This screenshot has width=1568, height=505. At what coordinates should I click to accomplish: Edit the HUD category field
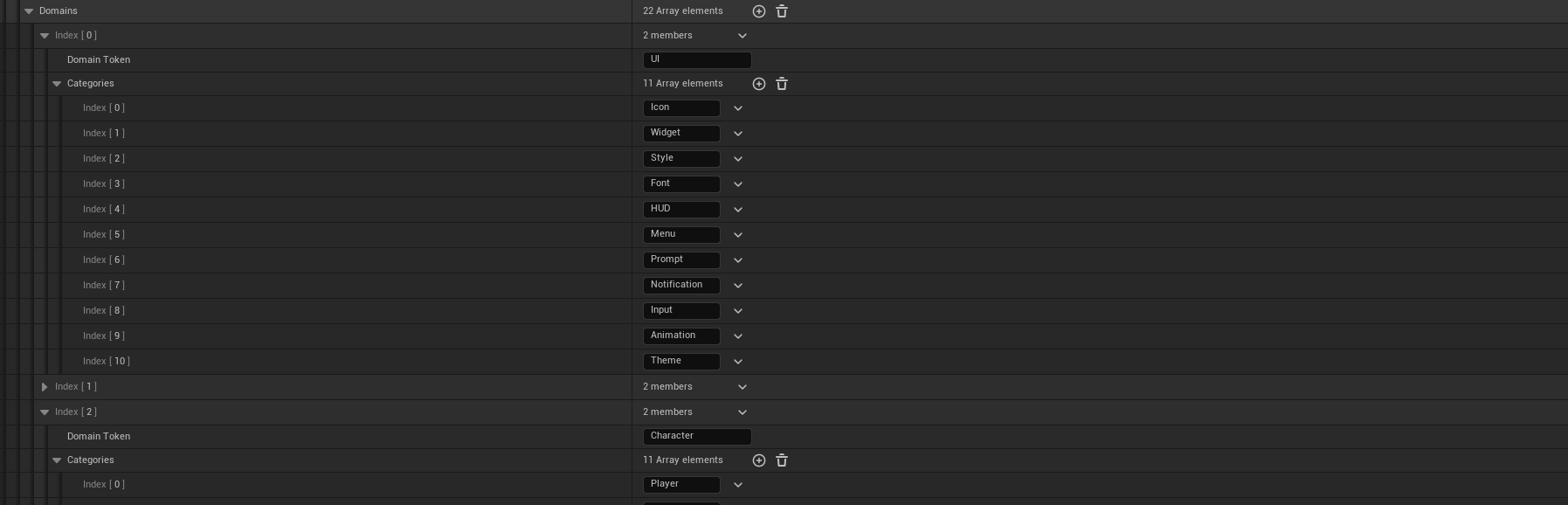point(681,210)
